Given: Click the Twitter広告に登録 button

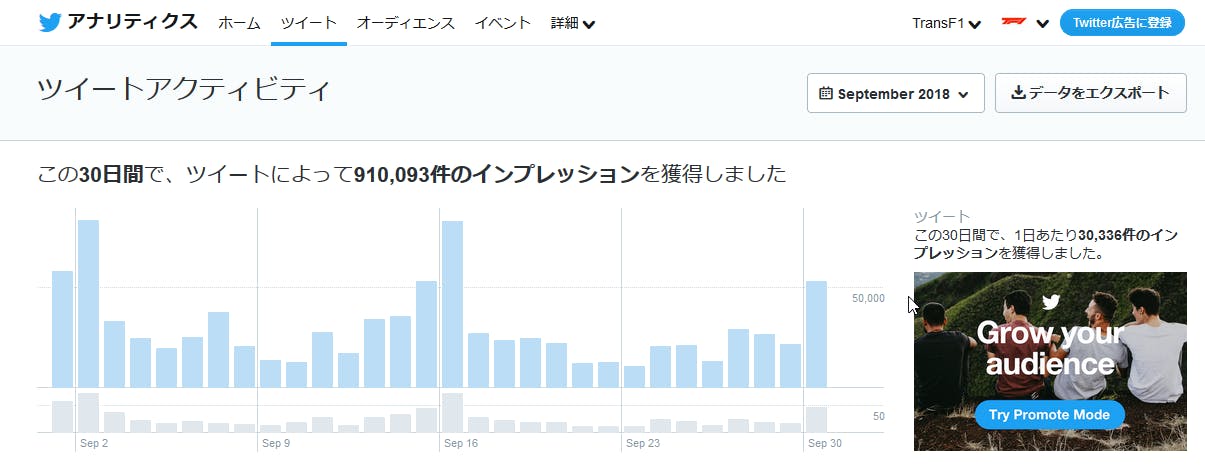Looking at the screenshot, I should pos(1122,23).
